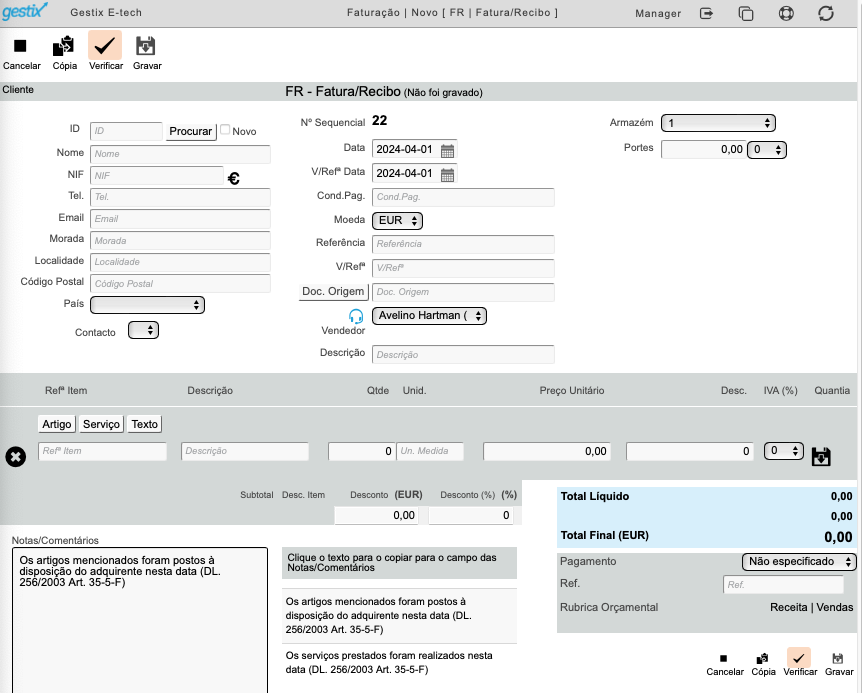Click the V/Refª text input field

[x=463, y=268]
